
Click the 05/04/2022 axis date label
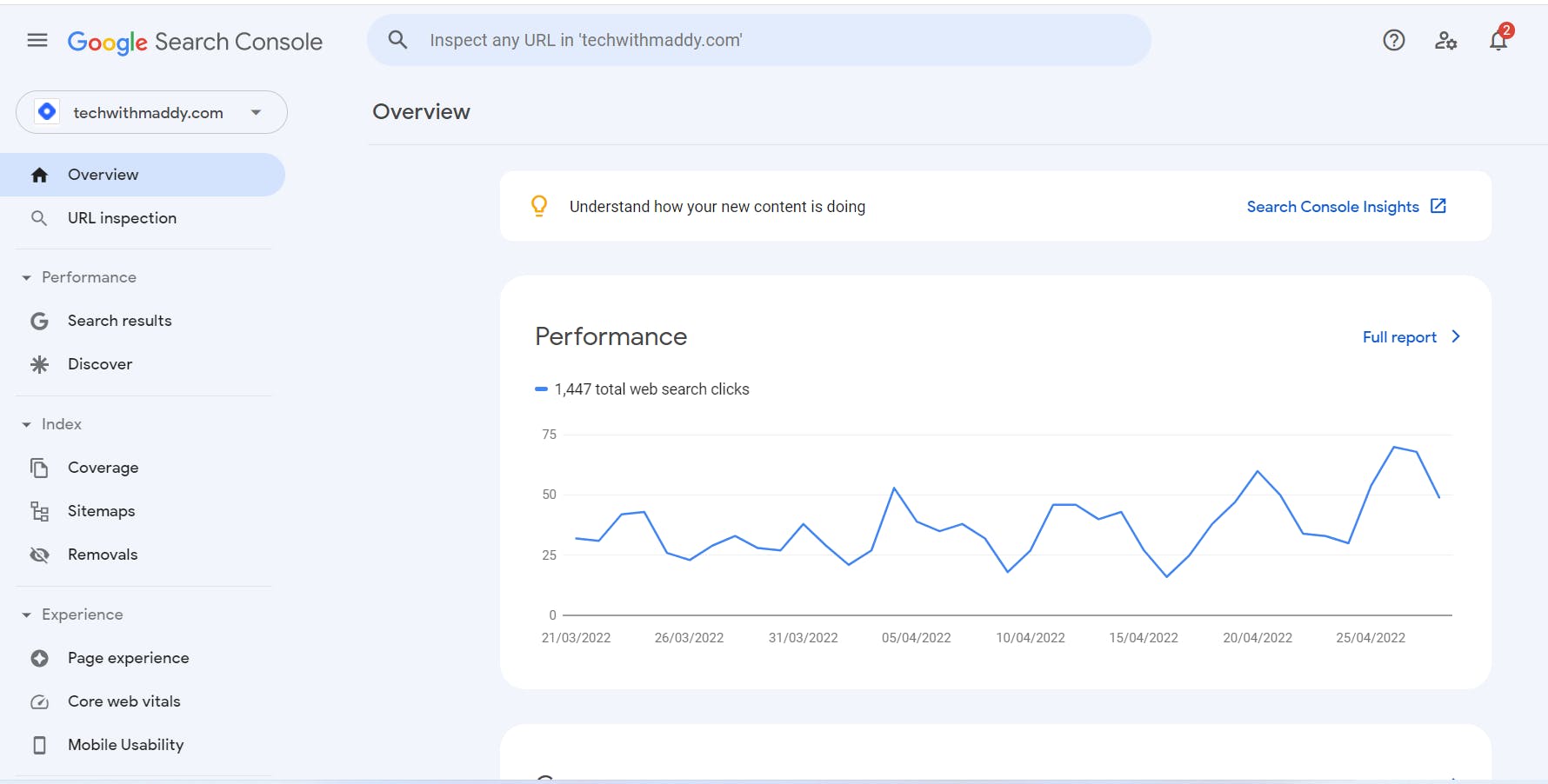tap(917, 638)
